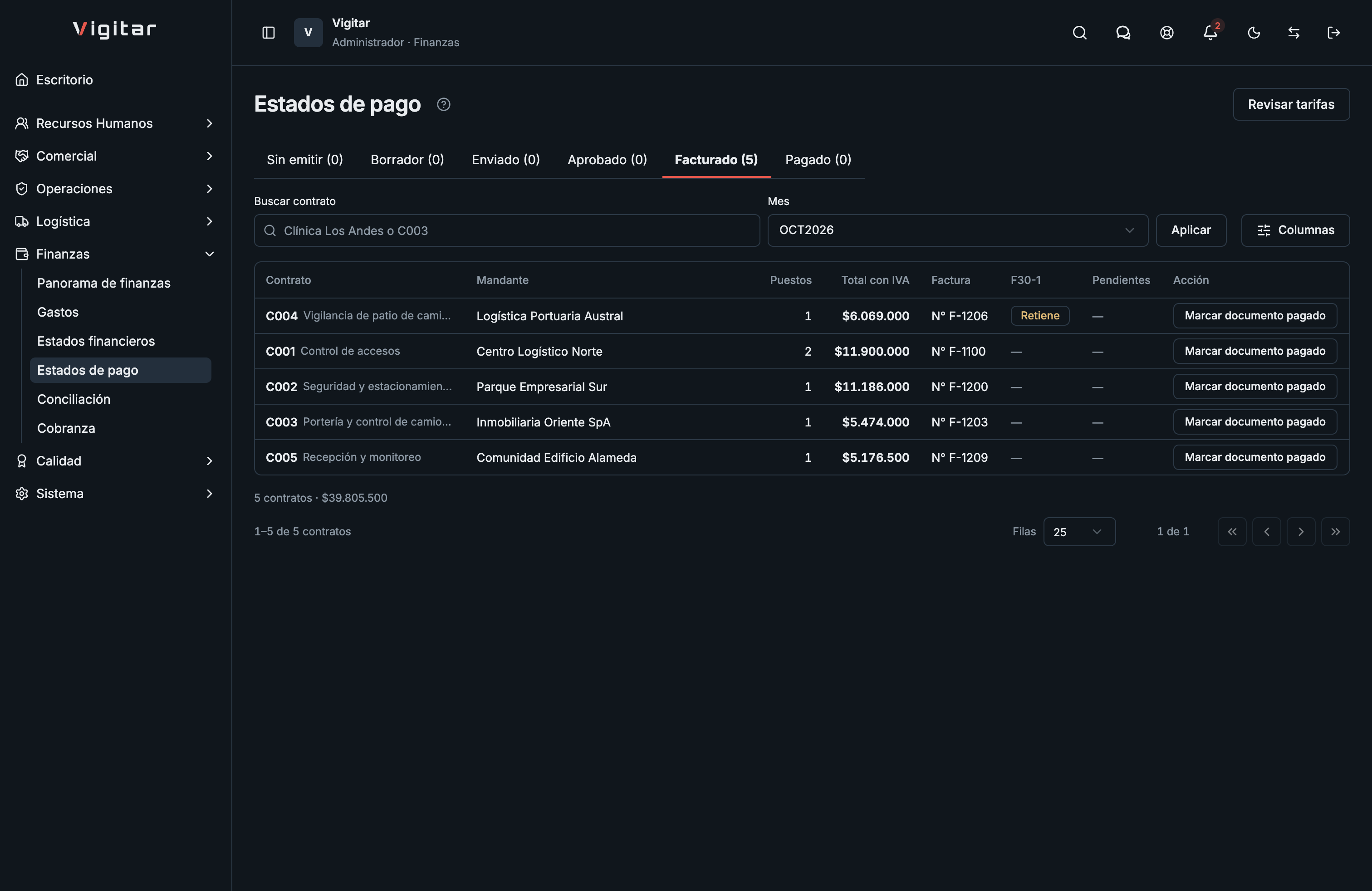Expand the Calidad section

115,461
